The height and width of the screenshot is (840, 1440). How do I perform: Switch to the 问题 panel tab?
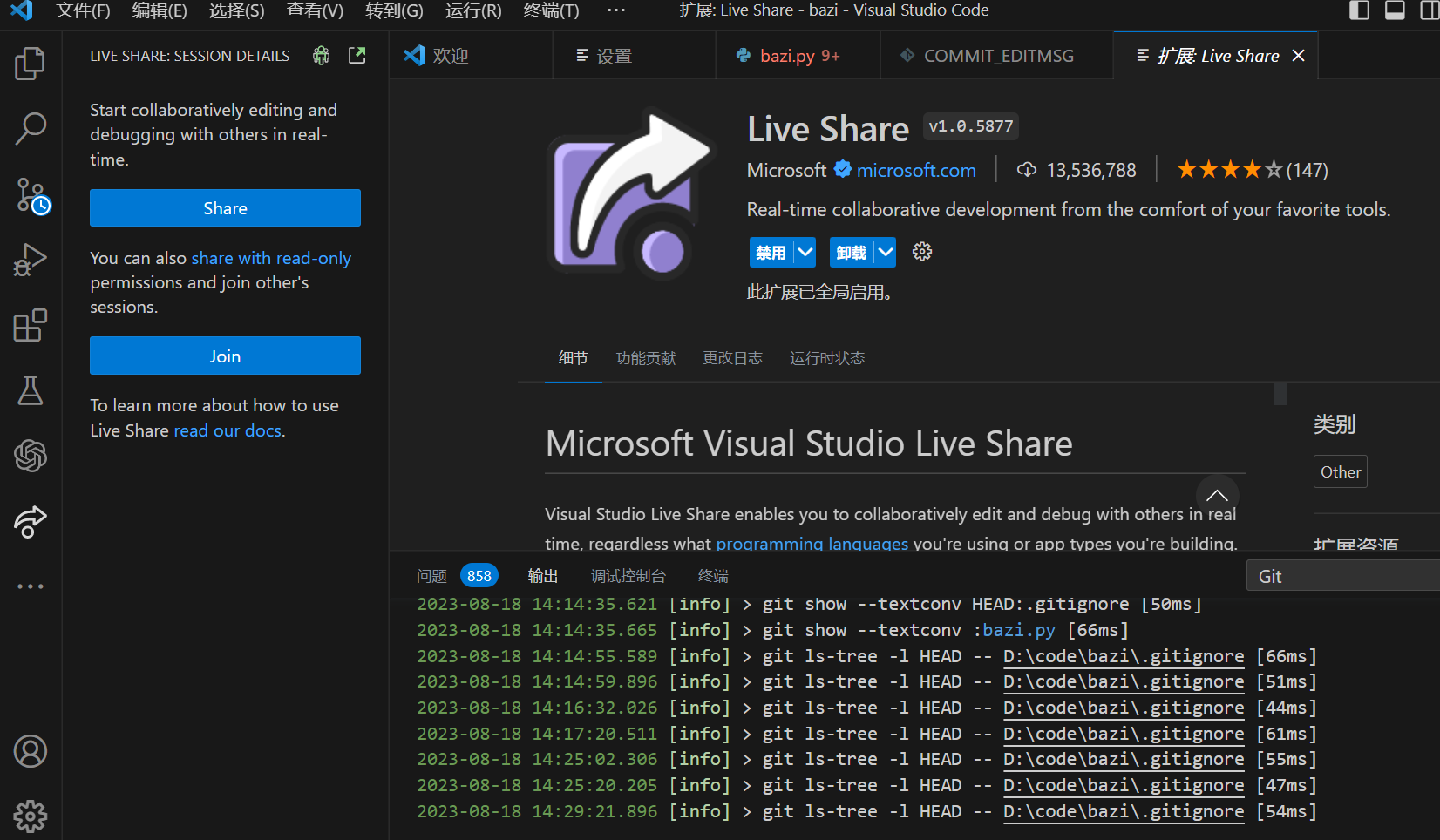431,576
